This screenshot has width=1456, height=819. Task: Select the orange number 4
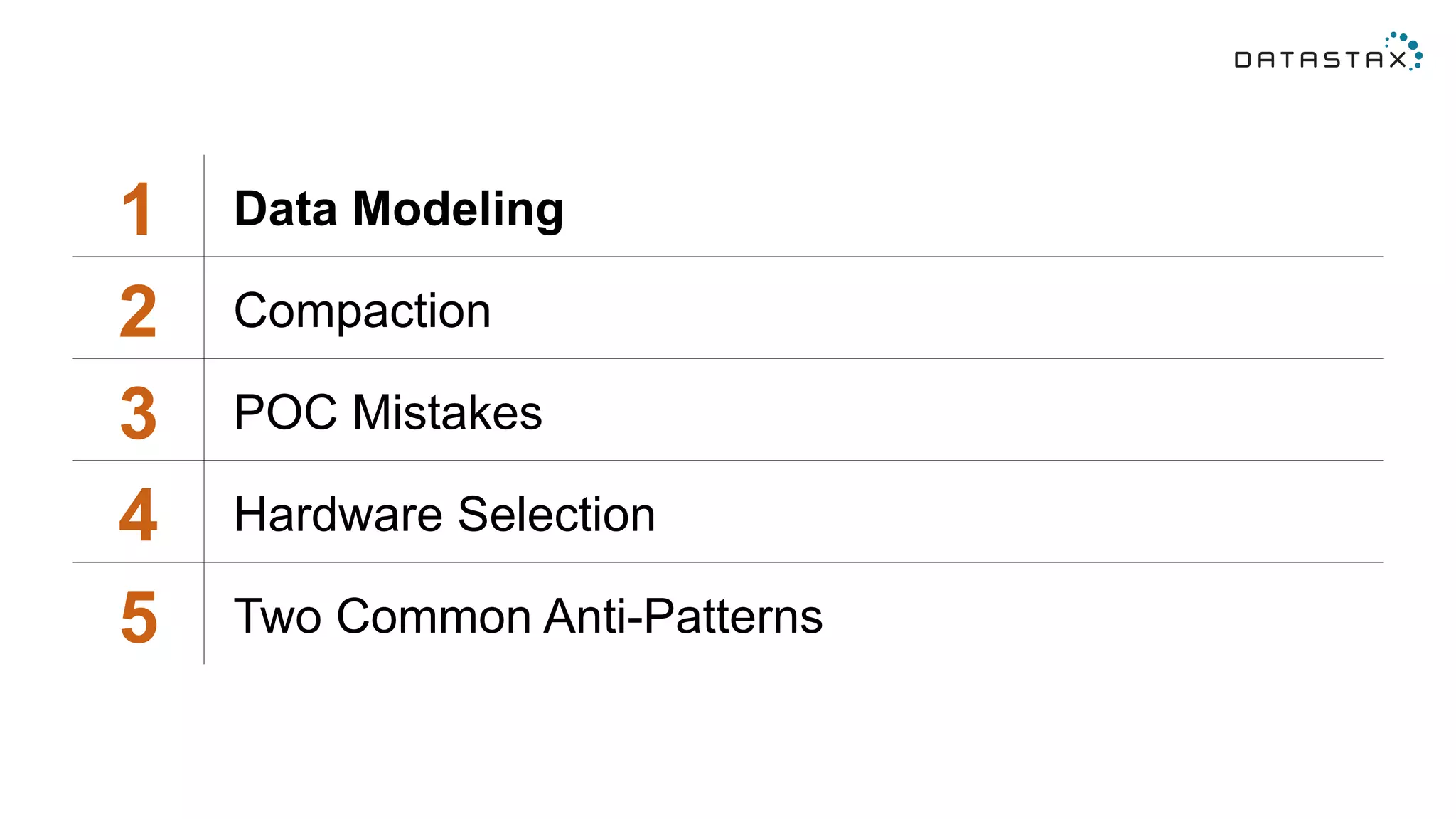click(x=138, y=515)
